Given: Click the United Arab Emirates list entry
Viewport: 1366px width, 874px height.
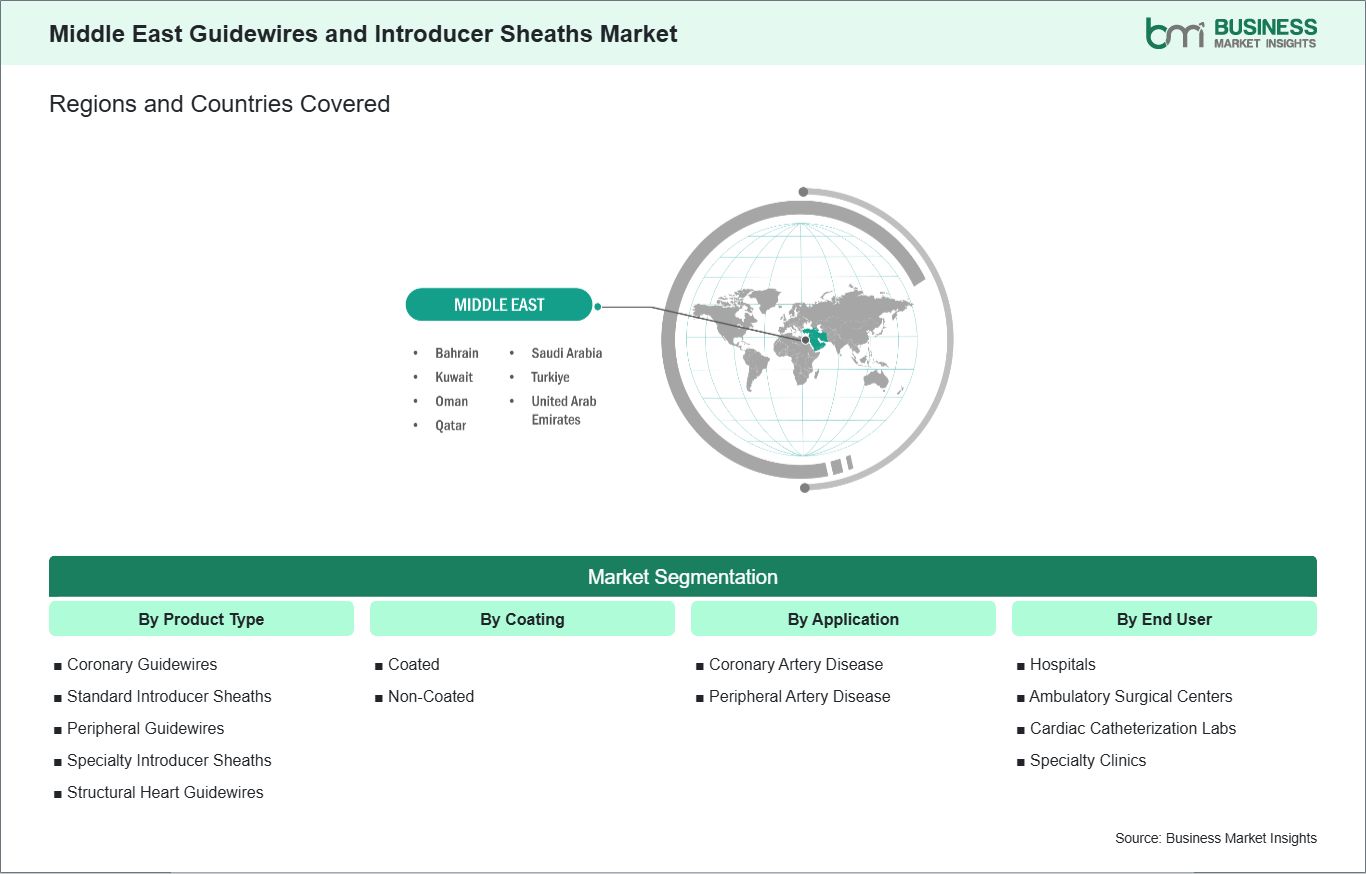Looking at the screenshot, I should coord(564,410).
